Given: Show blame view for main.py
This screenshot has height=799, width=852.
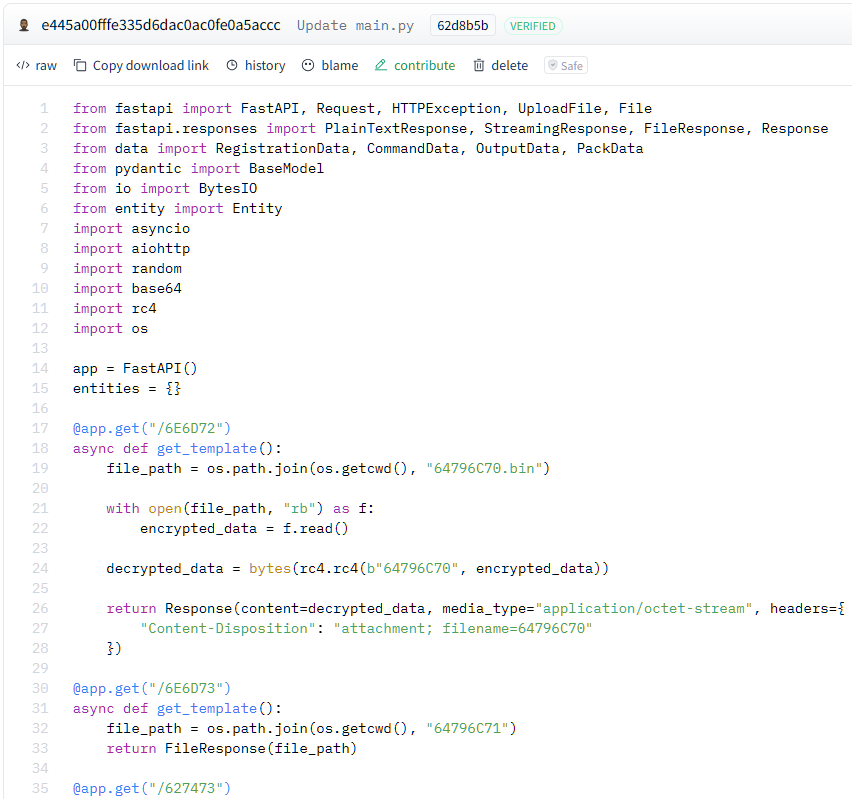Looking at the screenshot, I should [330, 65].
